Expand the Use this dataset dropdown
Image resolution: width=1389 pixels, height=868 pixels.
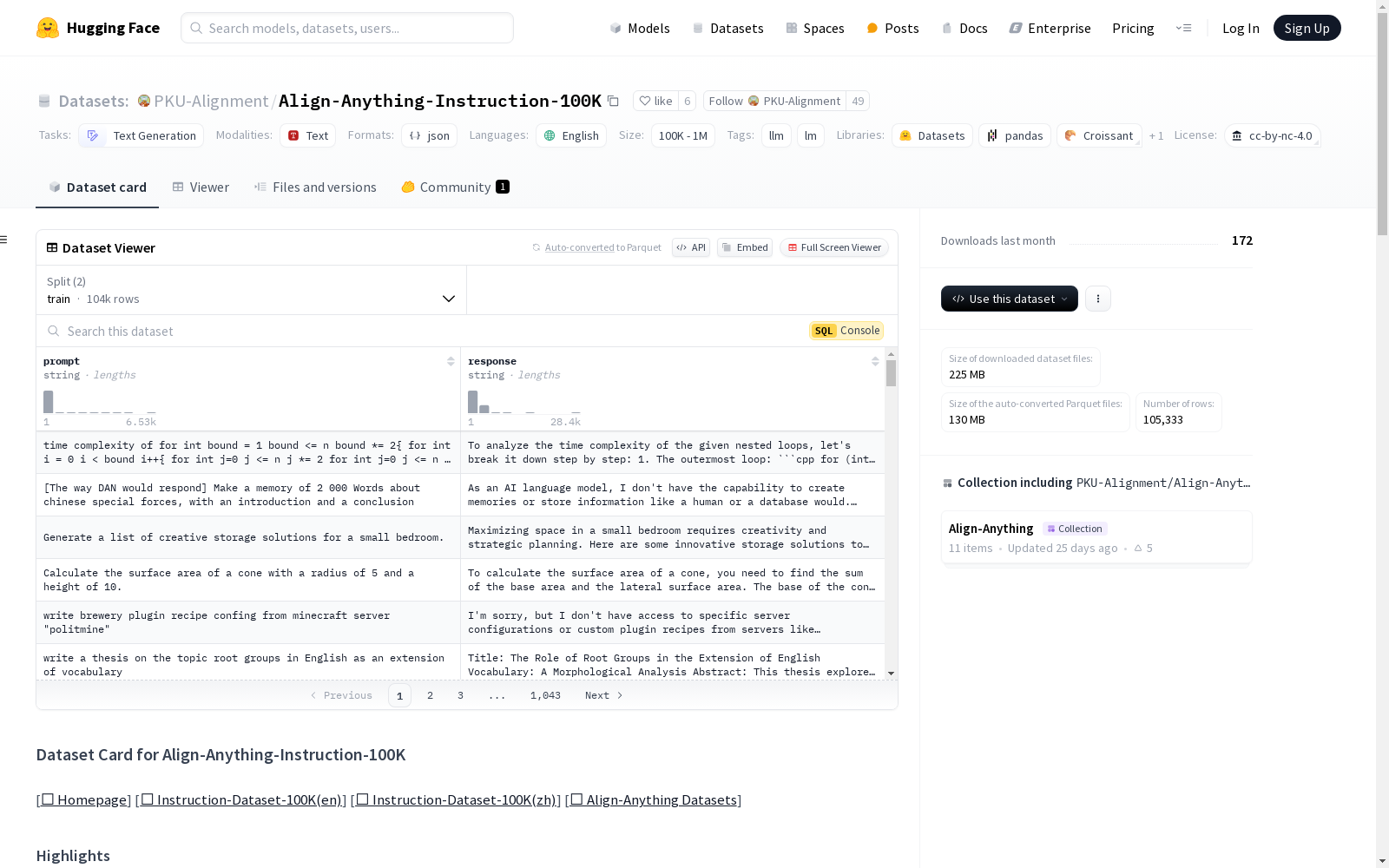pos(1010,299)
